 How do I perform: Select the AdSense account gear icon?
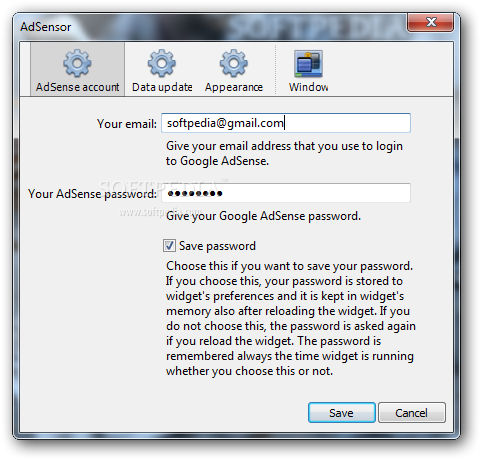coord(77,63)
